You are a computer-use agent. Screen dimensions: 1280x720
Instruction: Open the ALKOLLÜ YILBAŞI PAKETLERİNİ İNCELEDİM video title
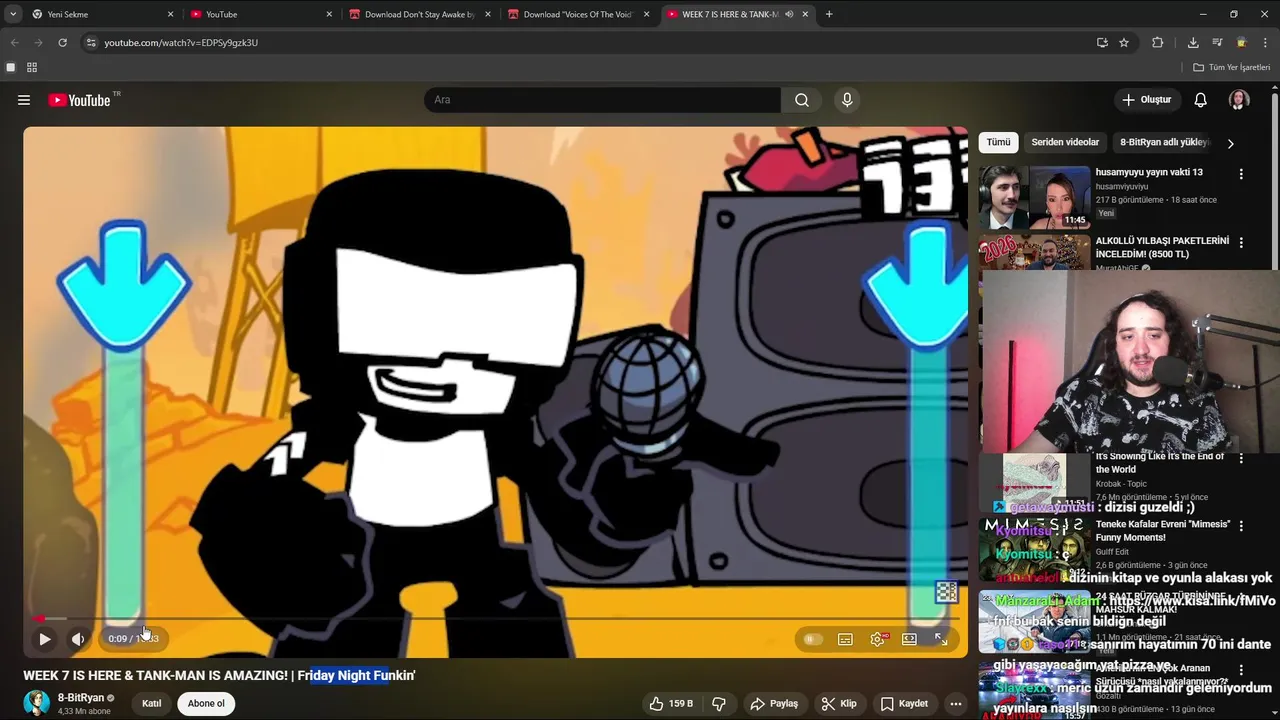pyautogui.click(x=1162, y=248)
